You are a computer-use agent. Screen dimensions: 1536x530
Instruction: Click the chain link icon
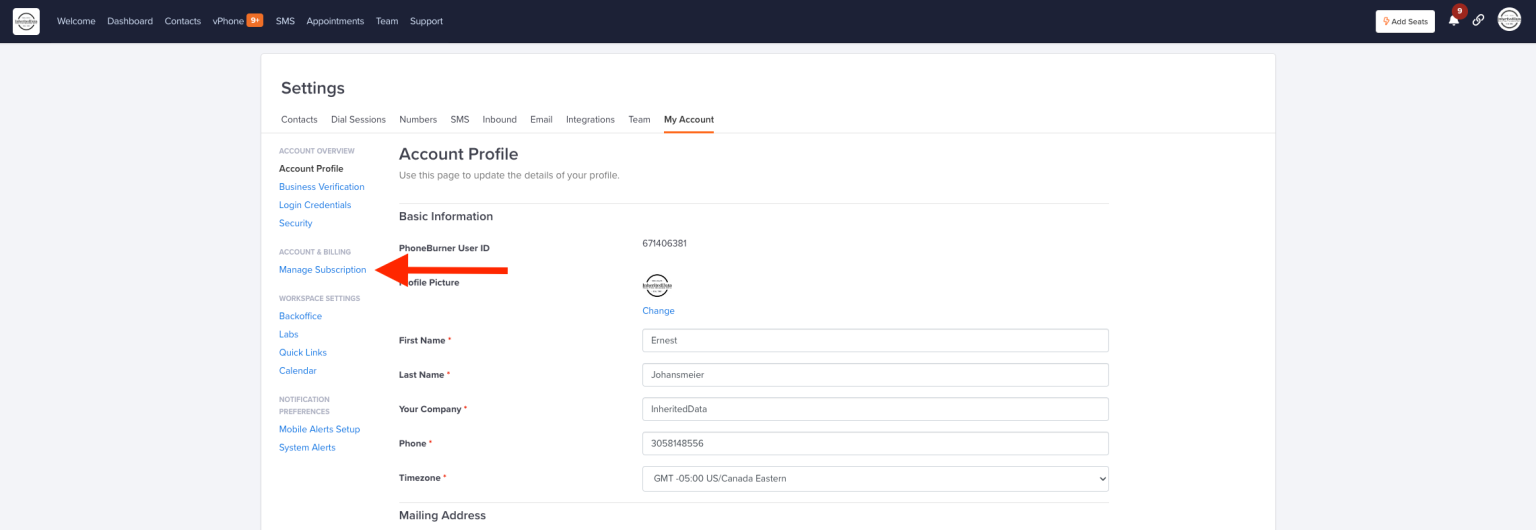1478,20
